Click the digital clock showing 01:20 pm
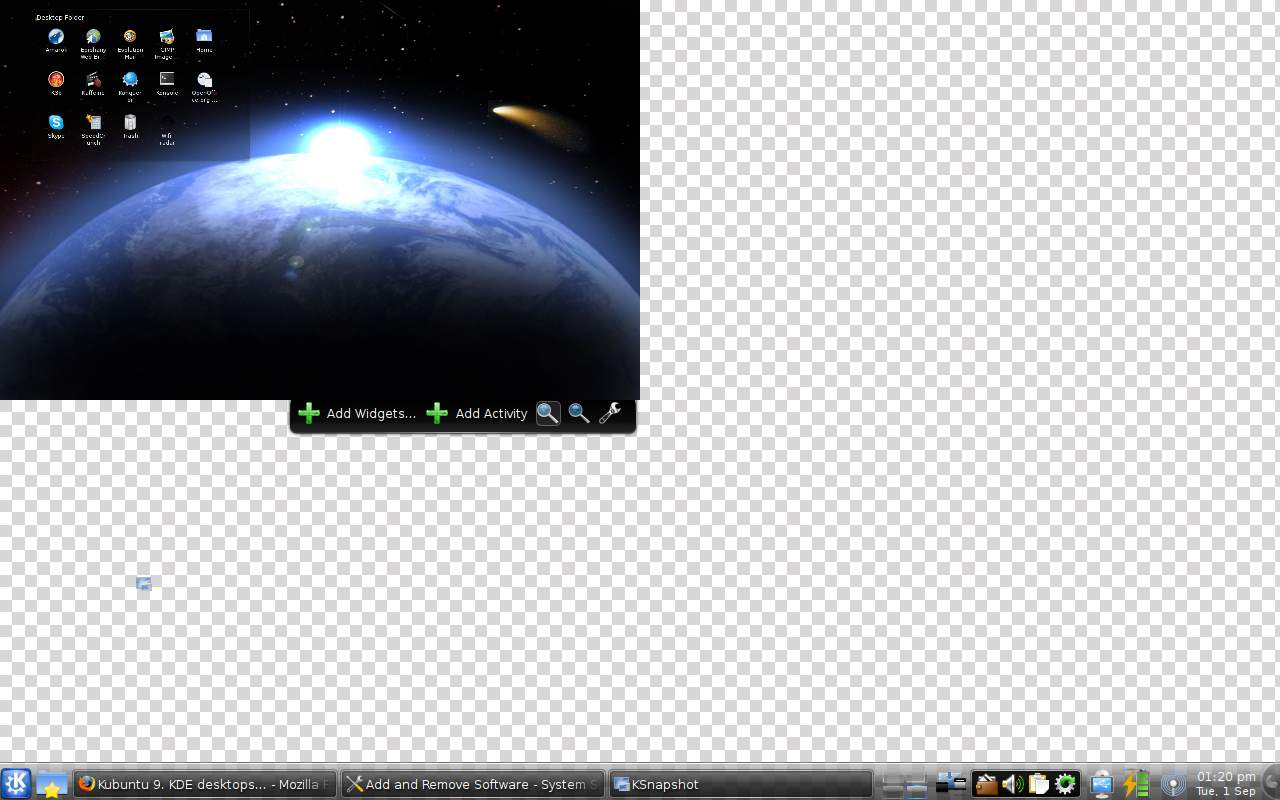This screenshot has height=800, width=1280. (1225, 784)
